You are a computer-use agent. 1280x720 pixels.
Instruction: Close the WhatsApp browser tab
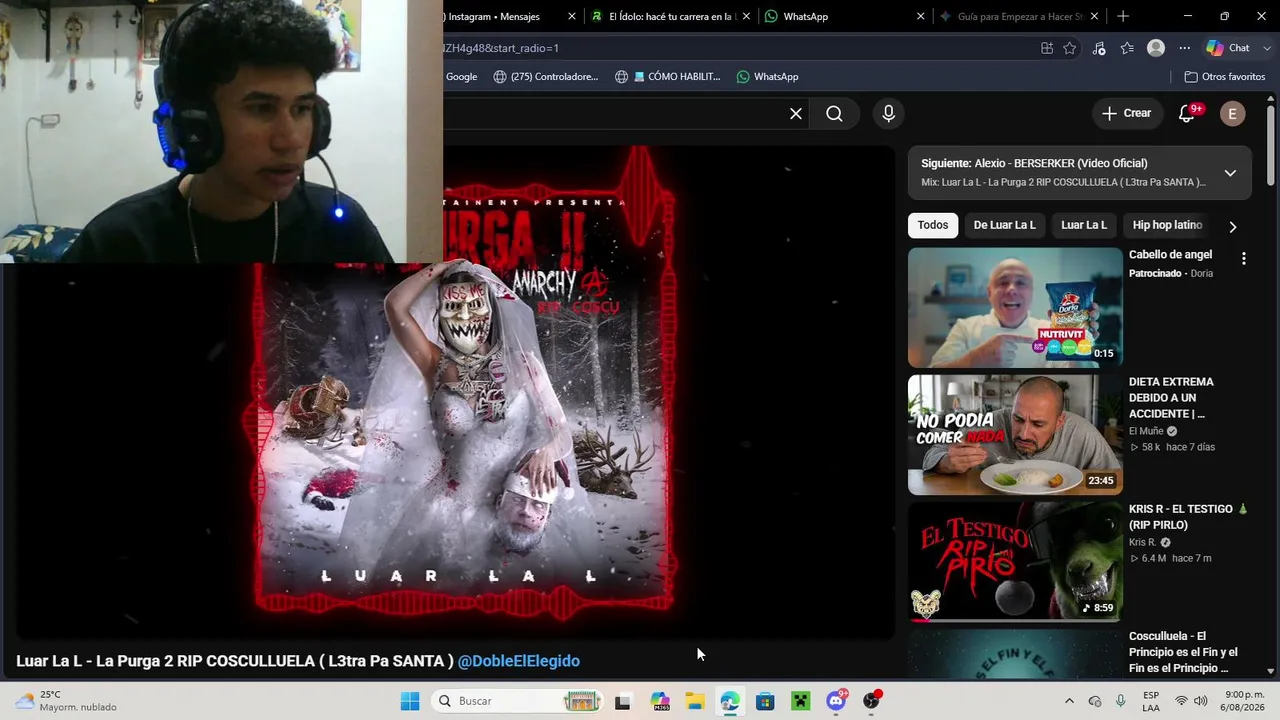[x=920, y=16]
